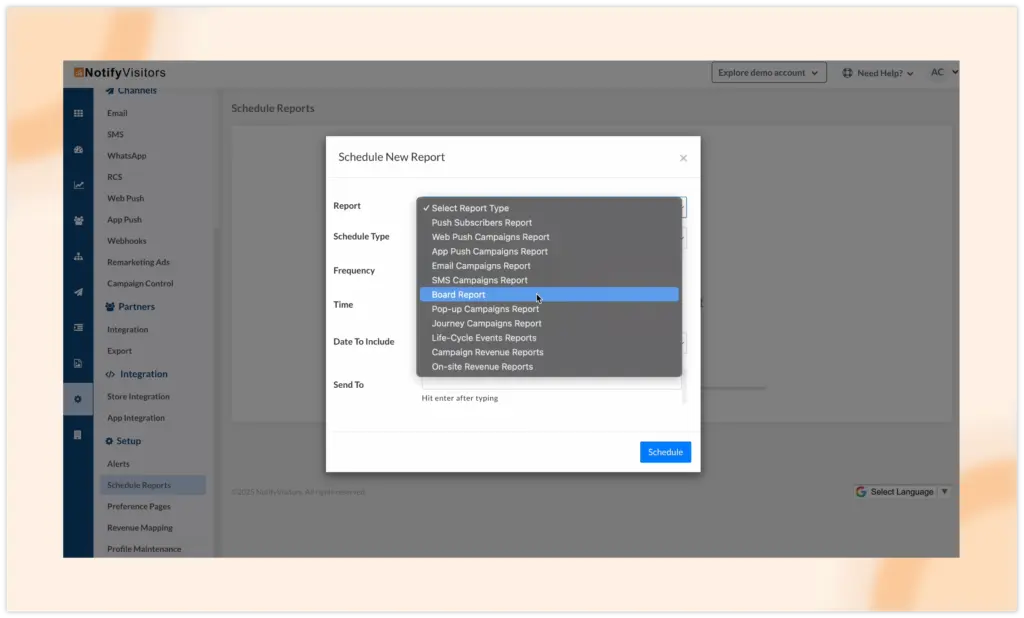
Task: Click the sitemap hierarchy sidebar icon
Action: point(78,257)
